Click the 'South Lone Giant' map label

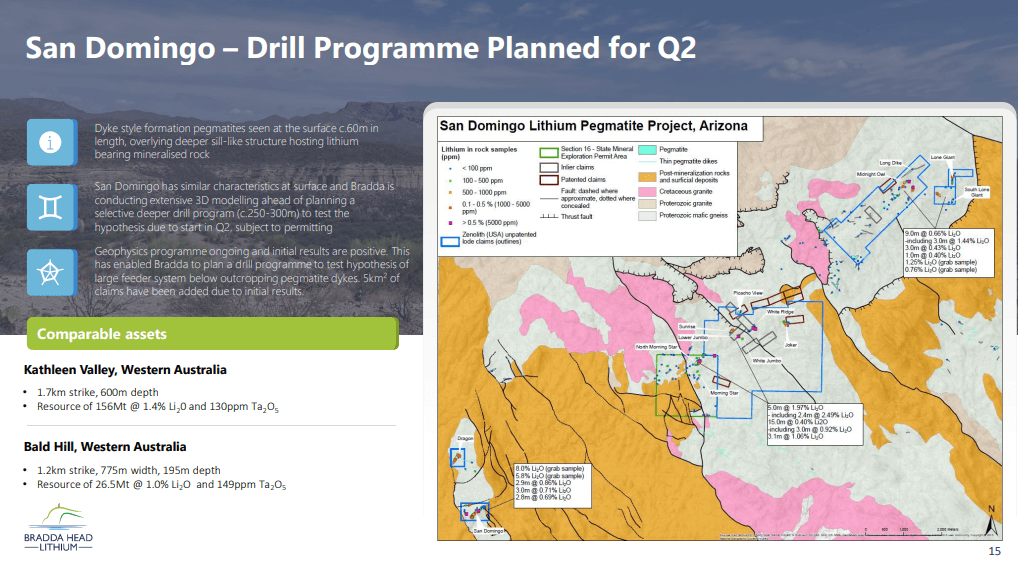pyautogui.click(x=976, y=192)
